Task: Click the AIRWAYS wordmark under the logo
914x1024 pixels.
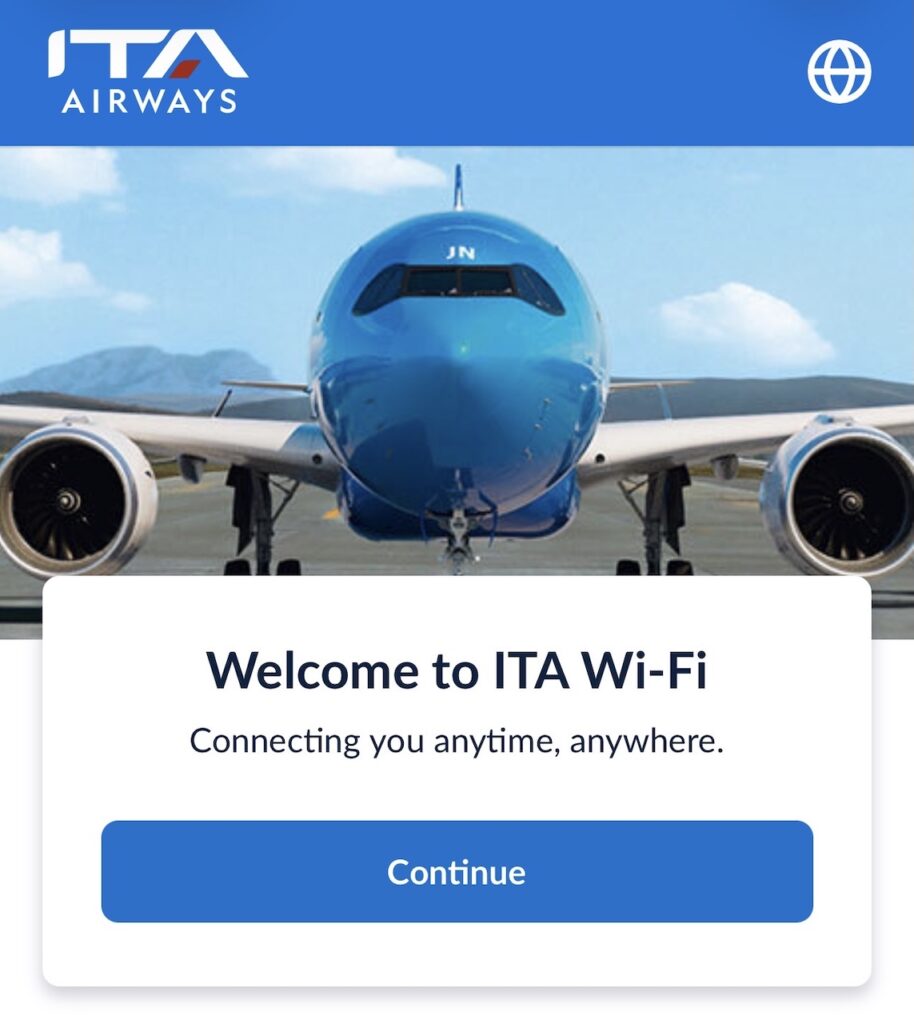Action: [x=149, y=101]
